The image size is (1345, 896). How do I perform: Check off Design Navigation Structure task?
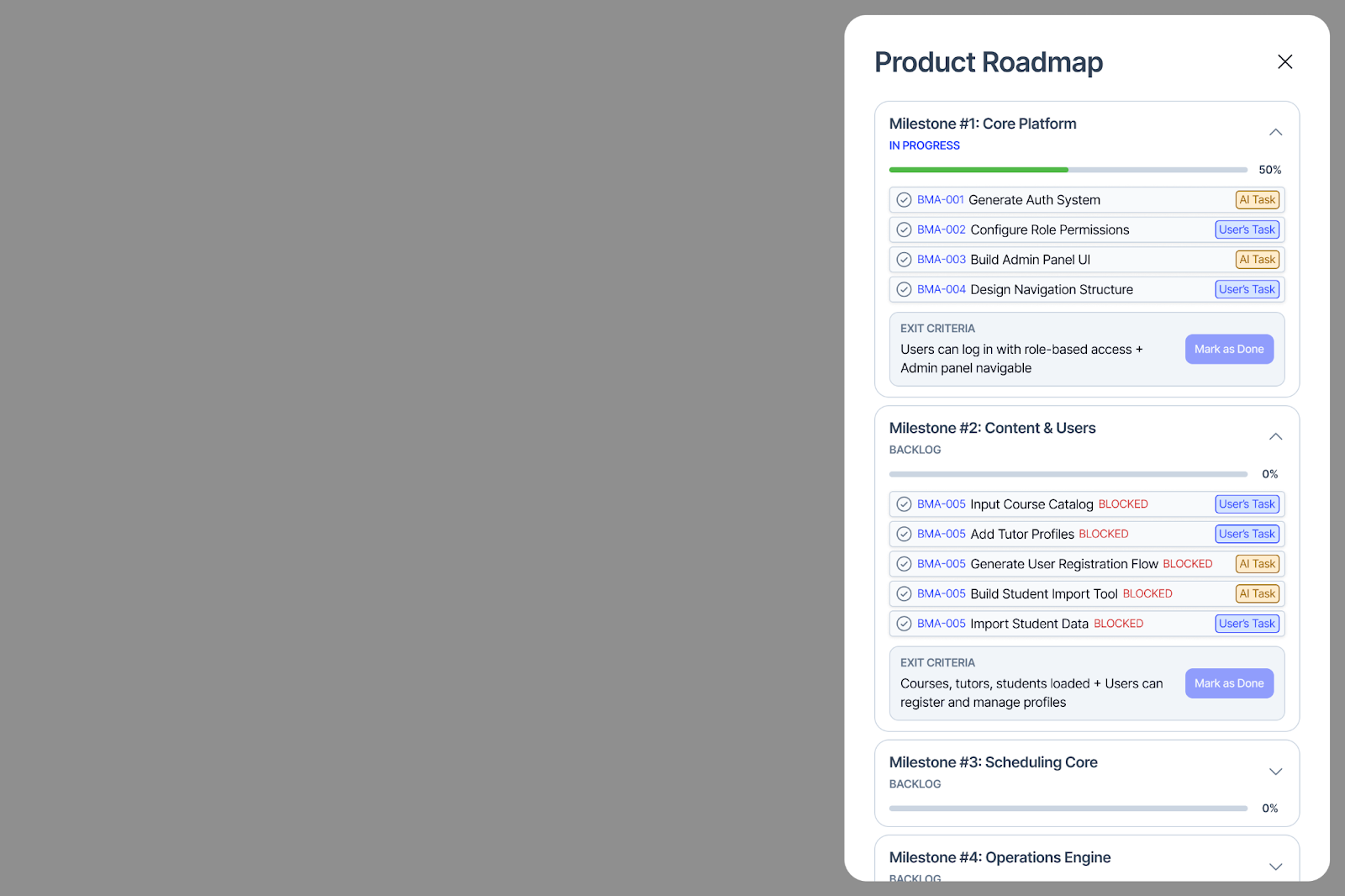pos(904,289)
